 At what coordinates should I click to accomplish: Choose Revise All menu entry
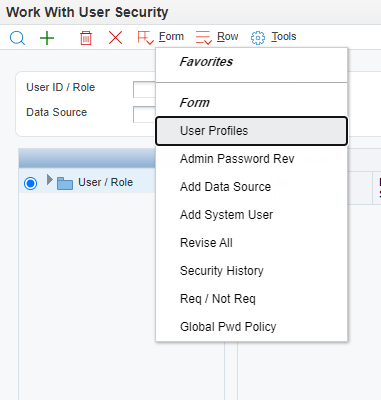pyautogui.click(x=252, y=243)
